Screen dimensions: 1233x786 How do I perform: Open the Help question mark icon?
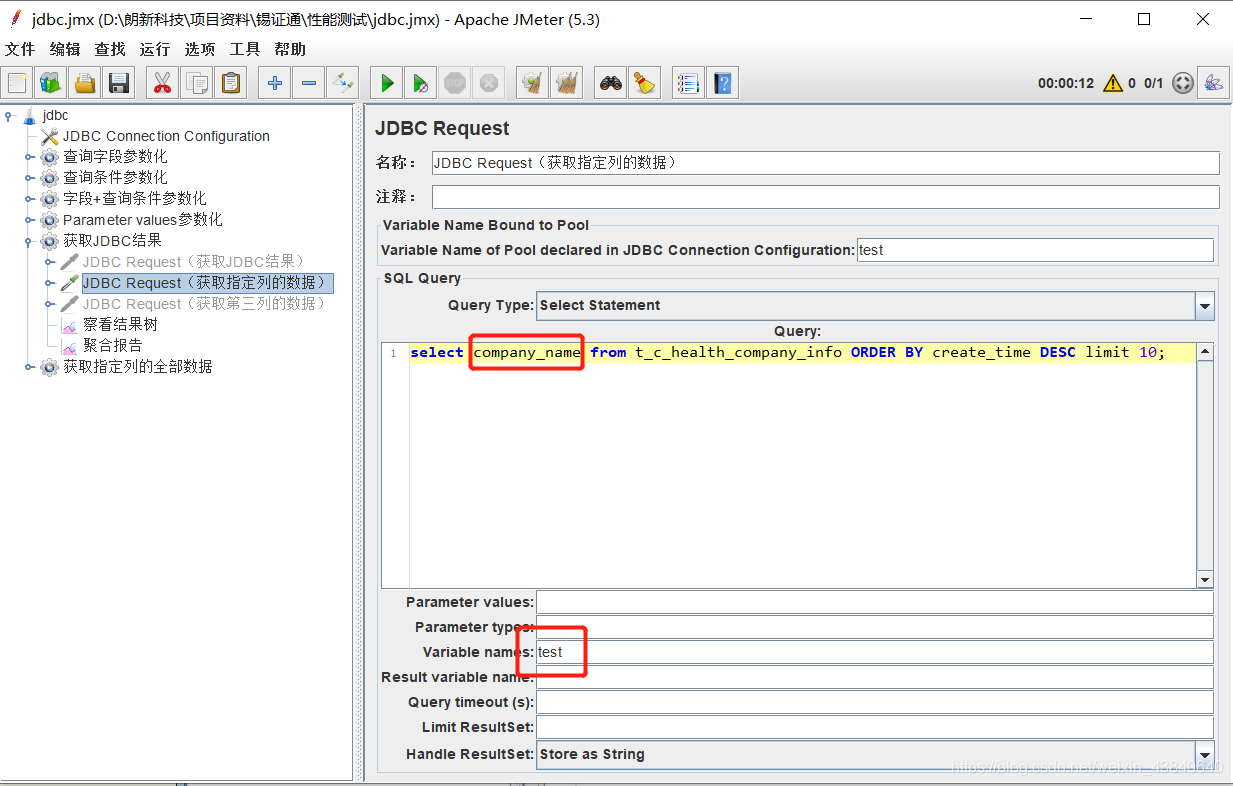click(723, 83)
